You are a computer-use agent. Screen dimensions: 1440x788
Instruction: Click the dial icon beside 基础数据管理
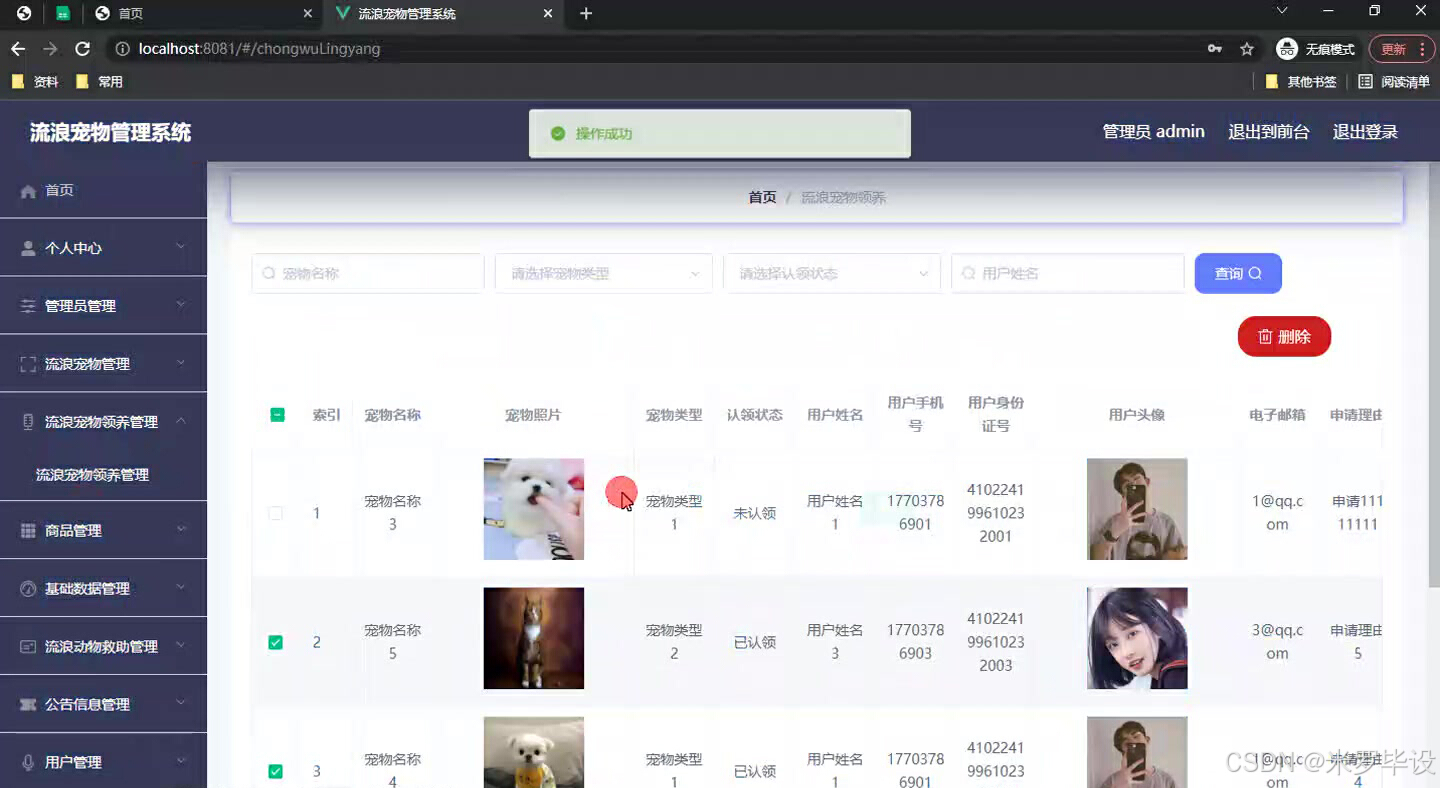click(28, 589)
